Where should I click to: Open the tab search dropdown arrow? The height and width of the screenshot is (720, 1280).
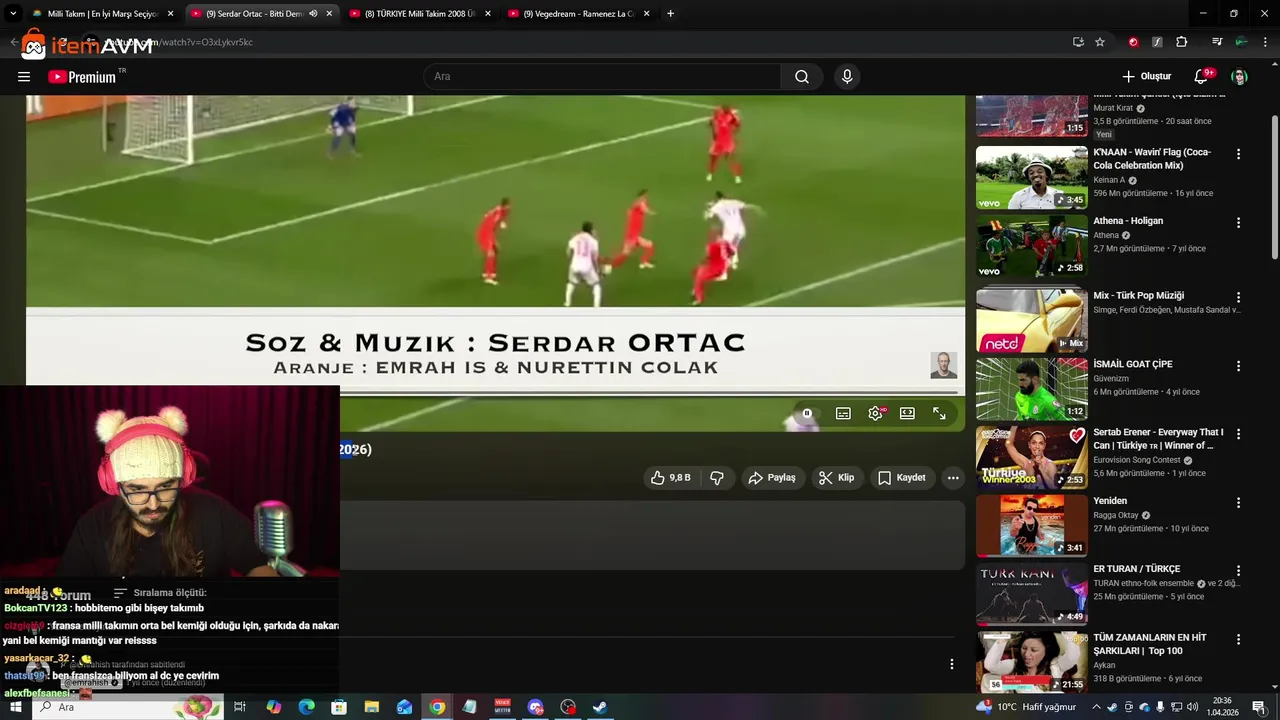click(x=13, y=14)
